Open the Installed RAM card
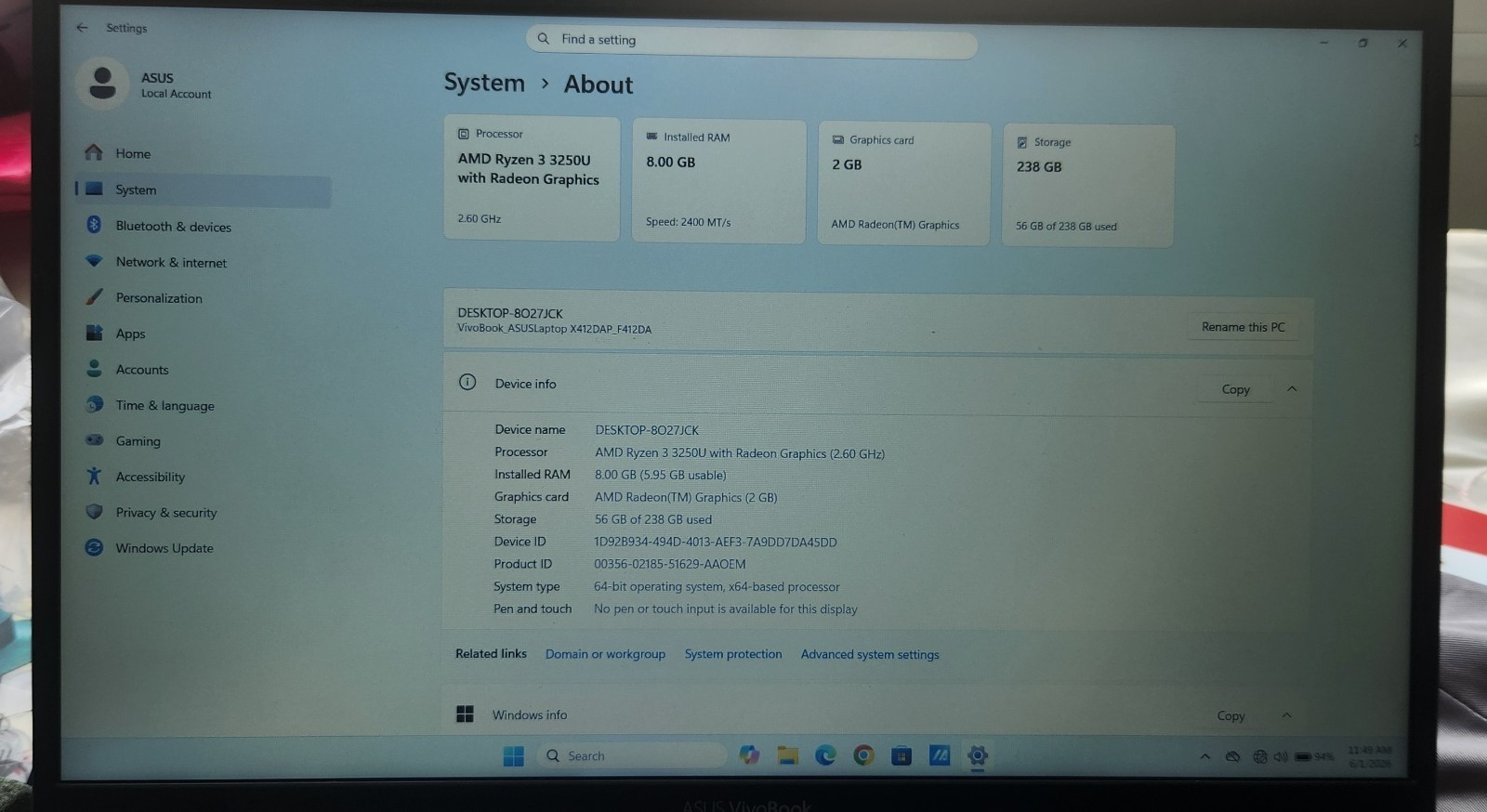The height and width of the screenshot is (812, 1487). 718,181
